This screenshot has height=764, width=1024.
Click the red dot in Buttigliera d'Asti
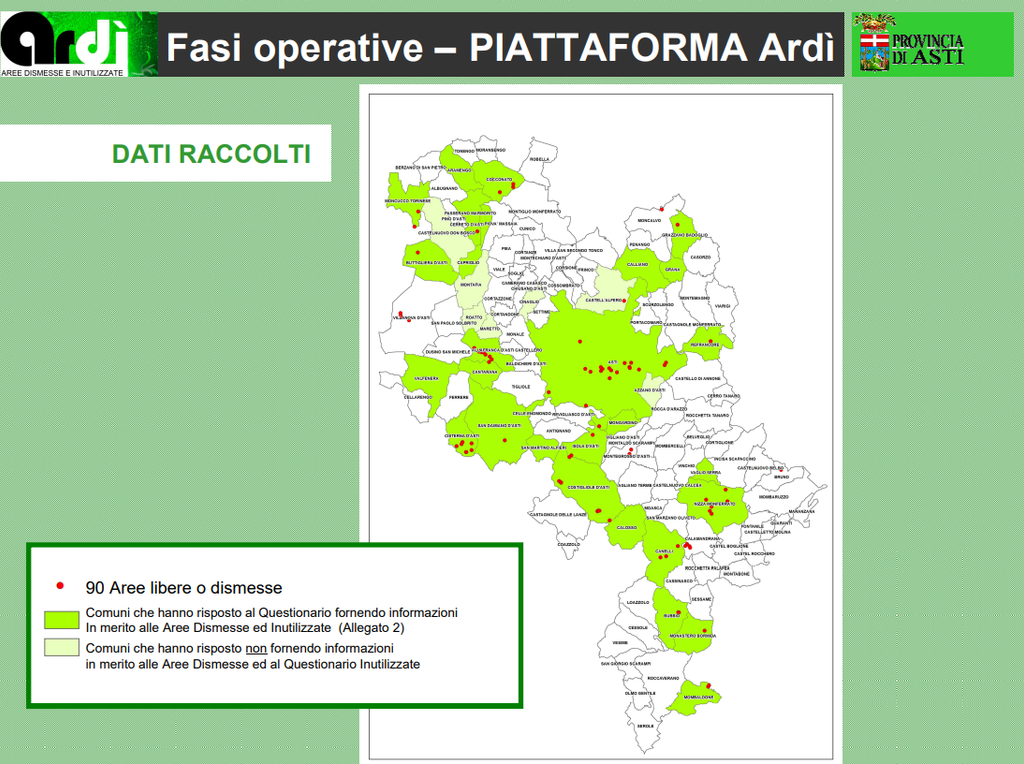click(417, 252)
